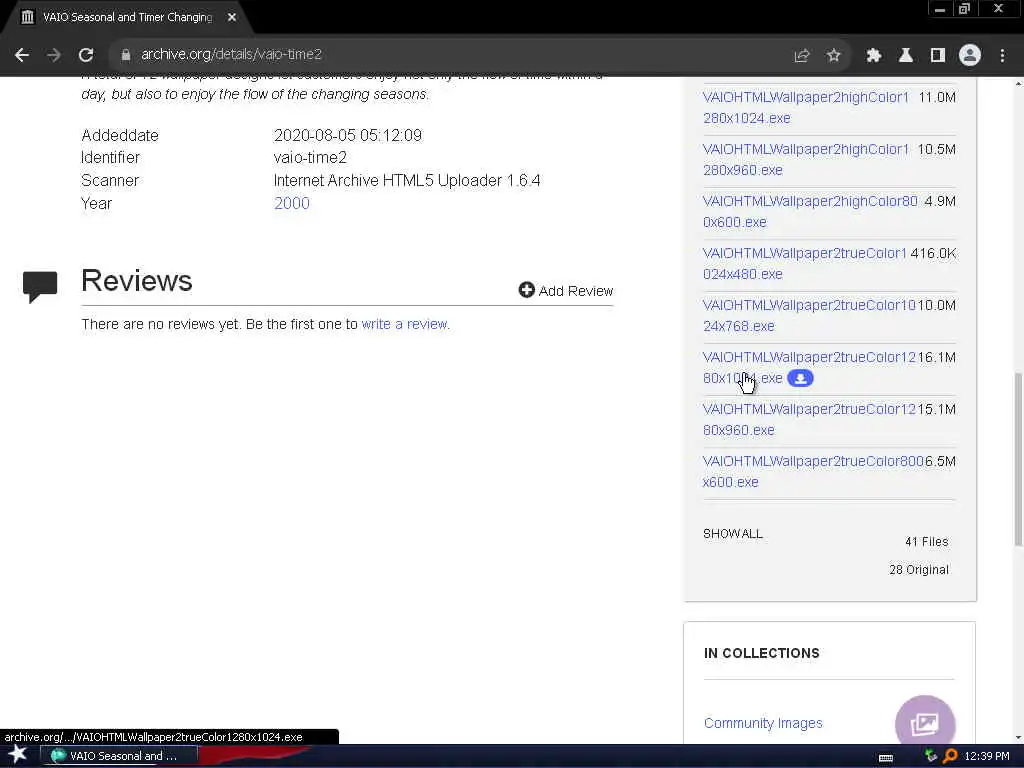
Task: Click the green network tray icon
Action: tap(931, 756)
